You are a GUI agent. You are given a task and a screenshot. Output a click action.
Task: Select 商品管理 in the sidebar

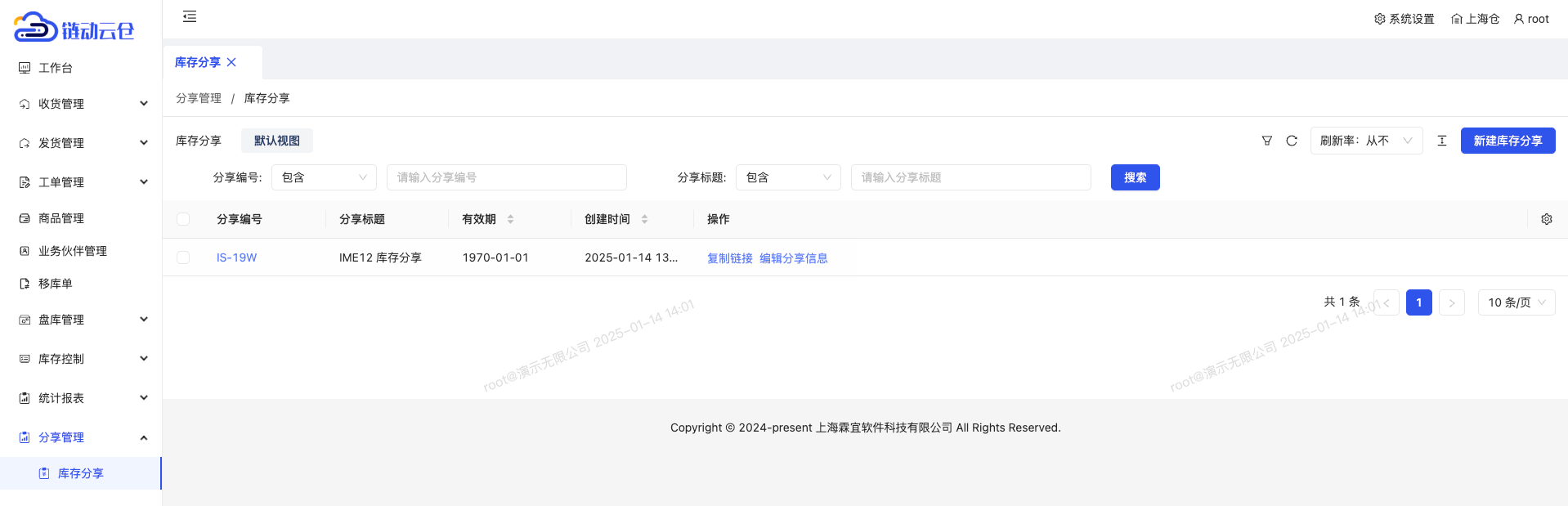click(x=61, y=218)
